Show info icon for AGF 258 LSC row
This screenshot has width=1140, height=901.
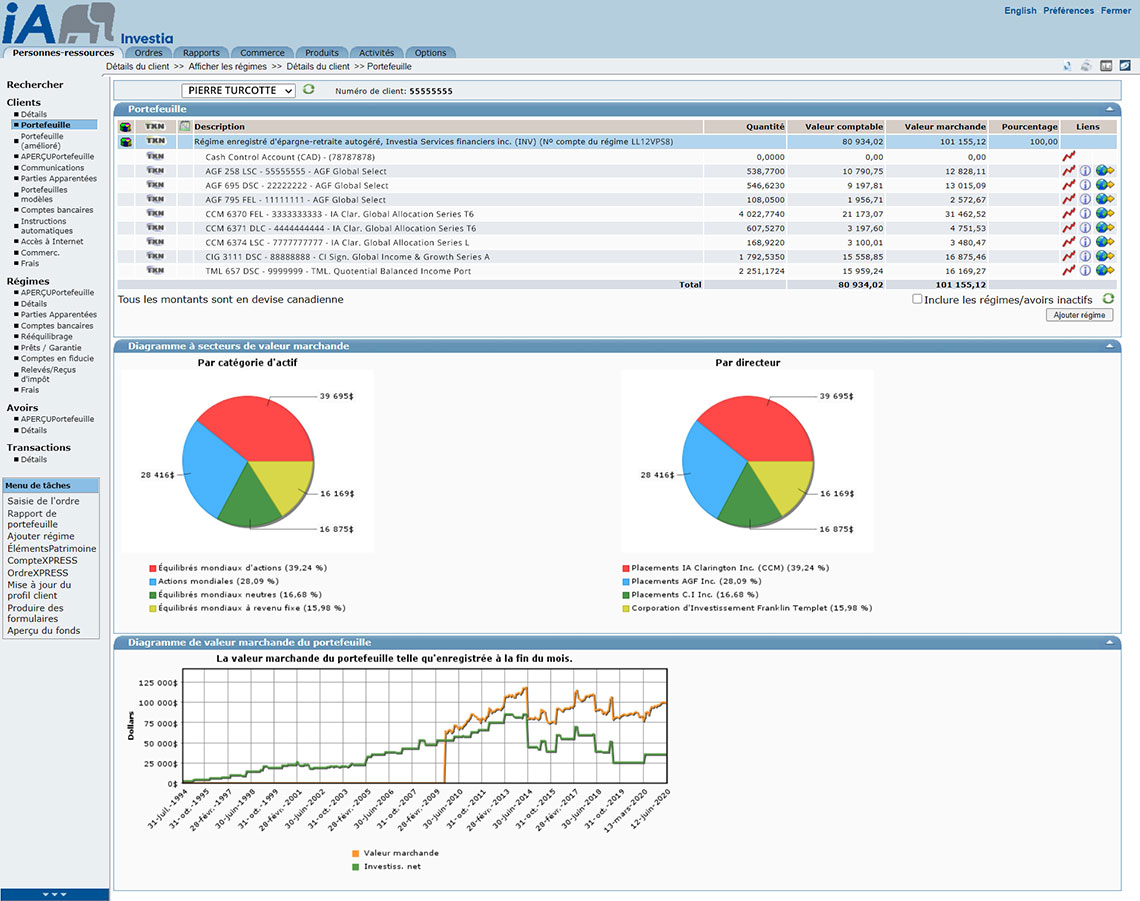point(1085,171)
